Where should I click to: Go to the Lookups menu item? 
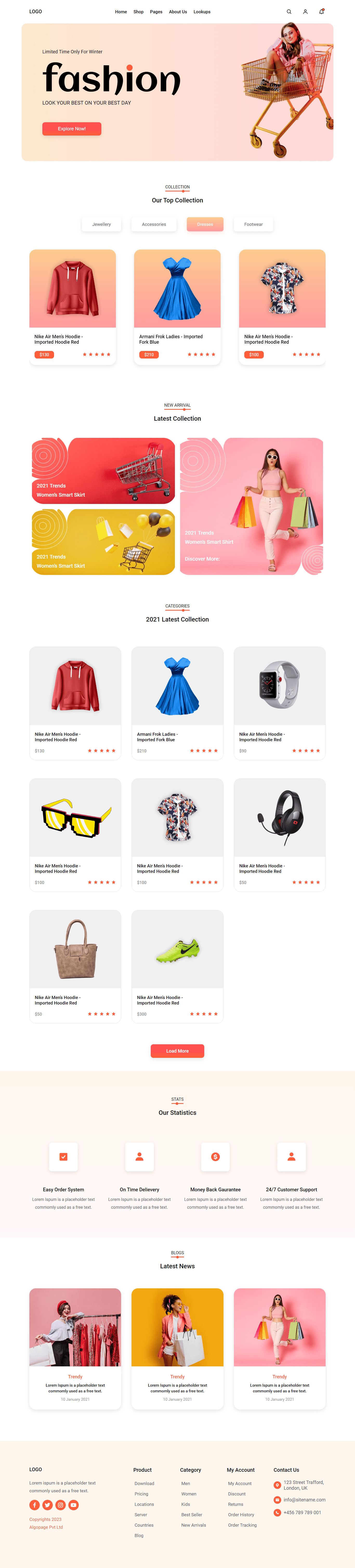(202, 11)
